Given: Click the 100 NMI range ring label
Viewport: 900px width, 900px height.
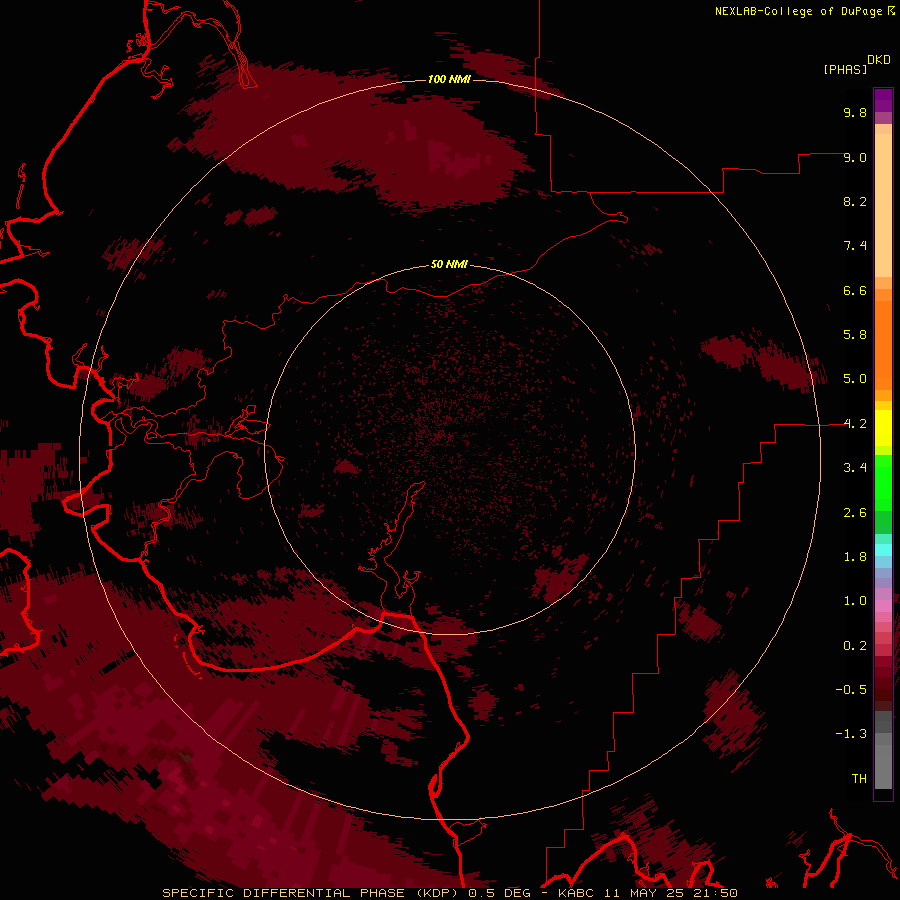Looking at the screenshot, I should pyautogui.click(x=449, y=79).
